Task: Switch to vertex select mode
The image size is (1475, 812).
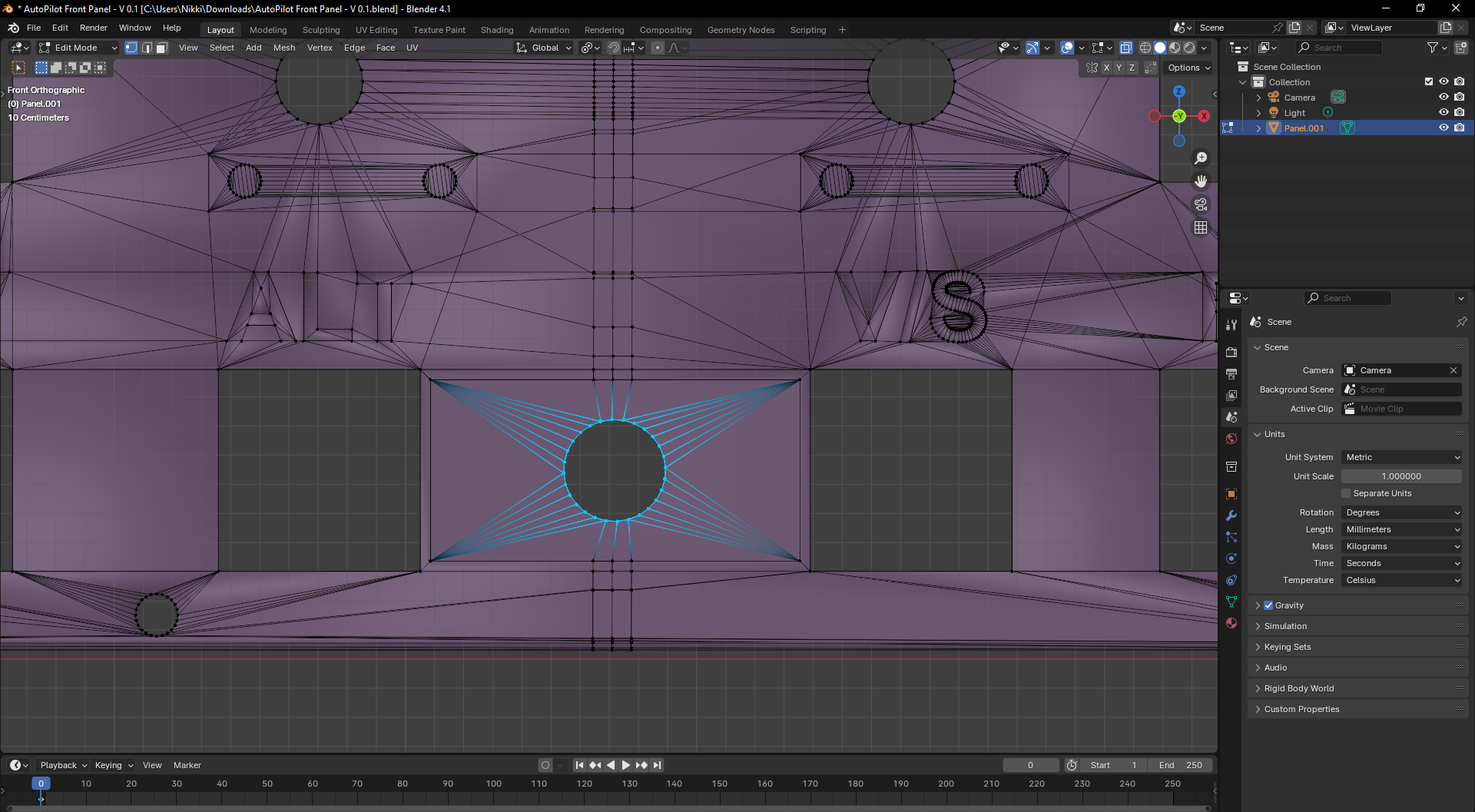Action: 131,48
